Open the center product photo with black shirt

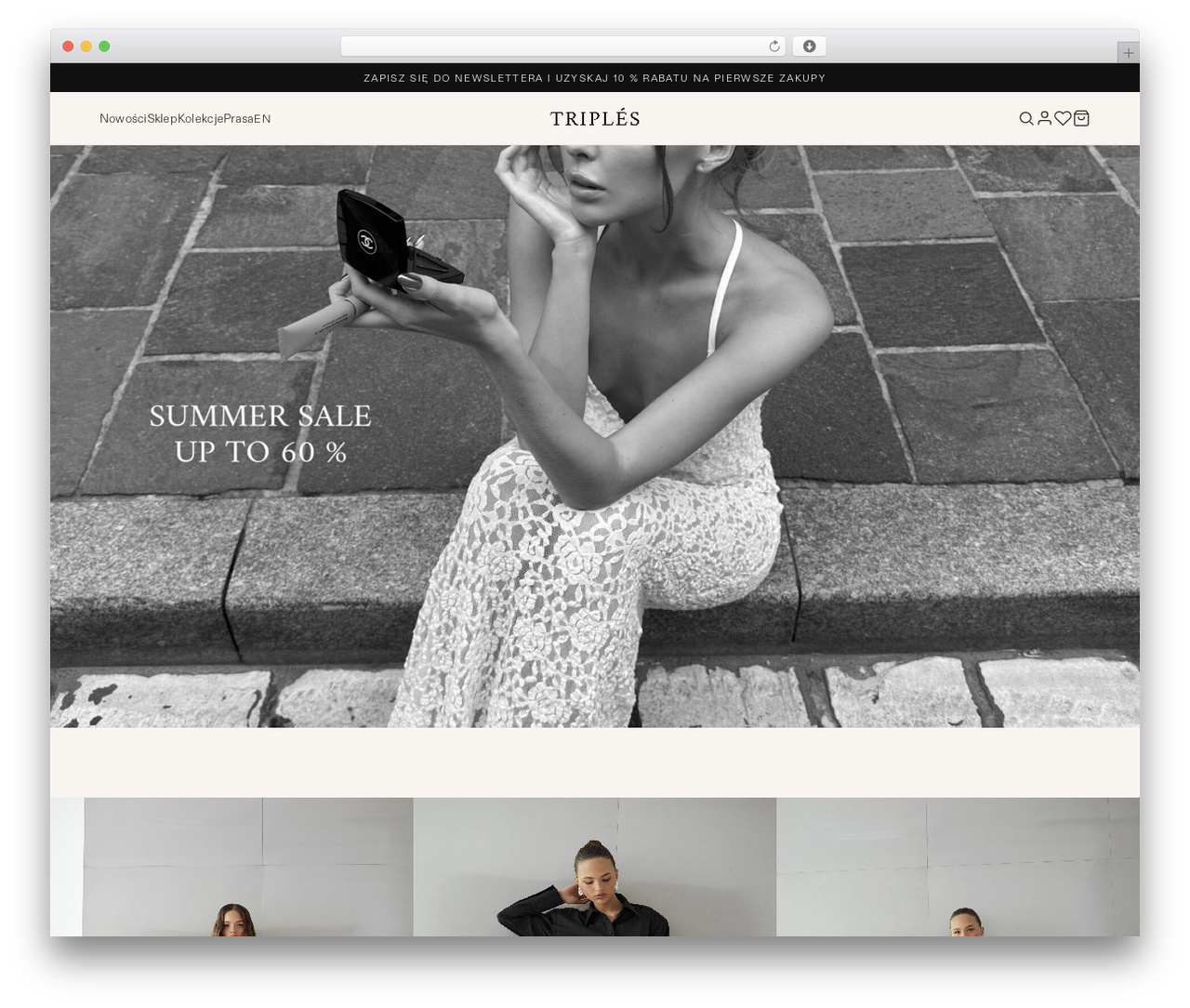coord(595,867)
